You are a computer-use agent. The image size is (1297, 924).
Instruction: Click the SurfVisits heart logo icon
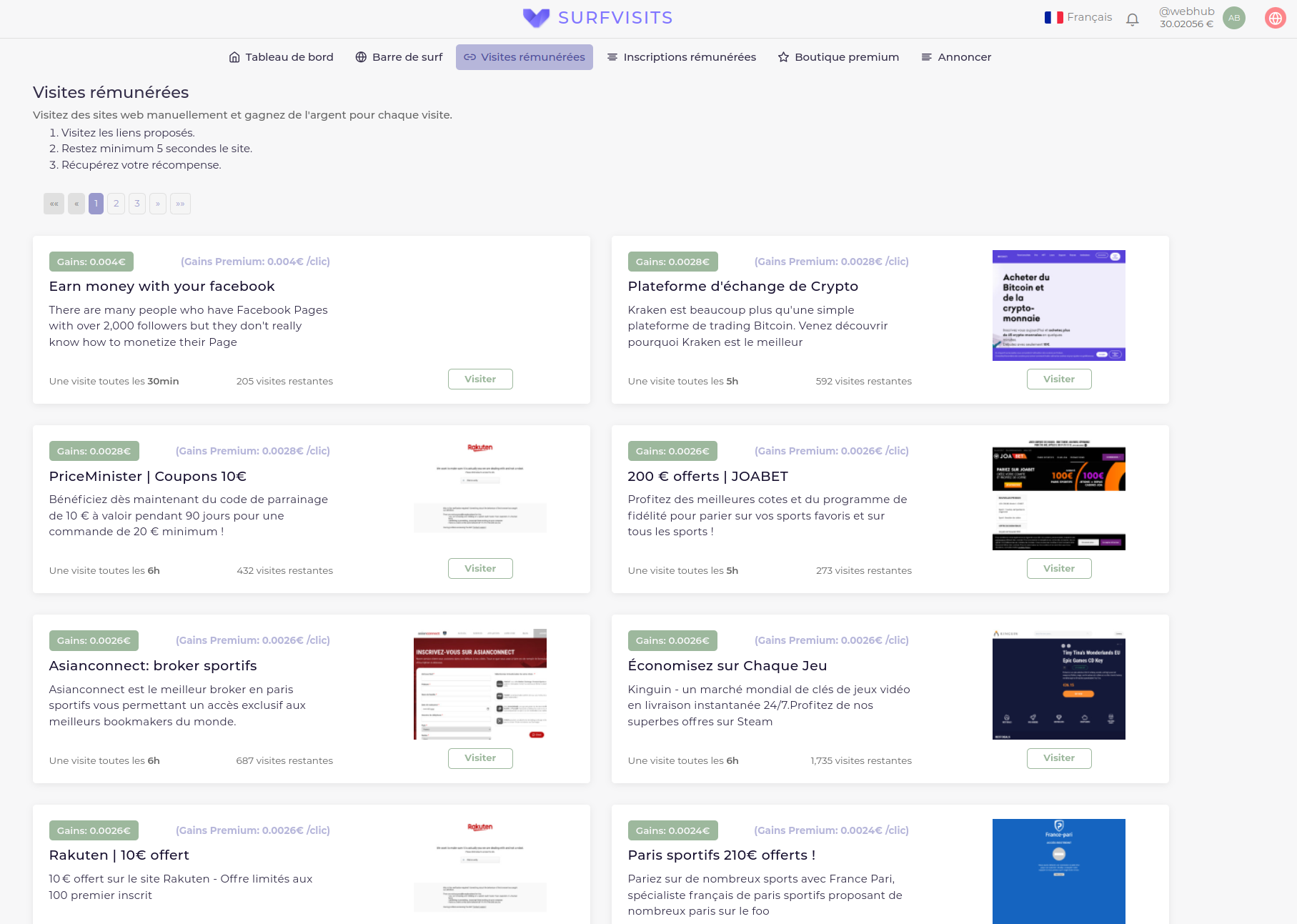536,18
